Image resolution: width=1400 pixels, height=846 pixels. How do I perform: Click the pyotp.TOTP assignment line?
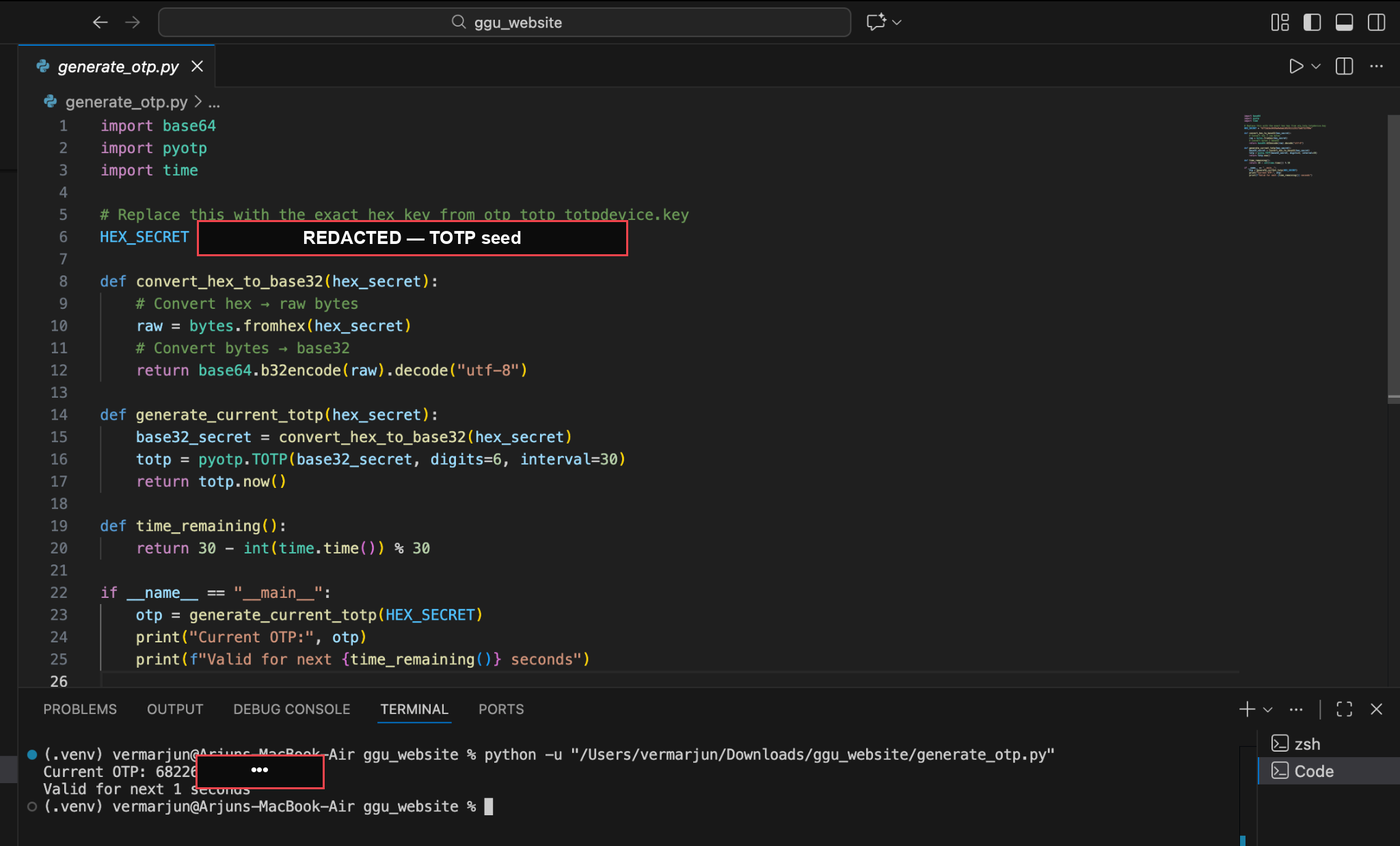point(381,459)
